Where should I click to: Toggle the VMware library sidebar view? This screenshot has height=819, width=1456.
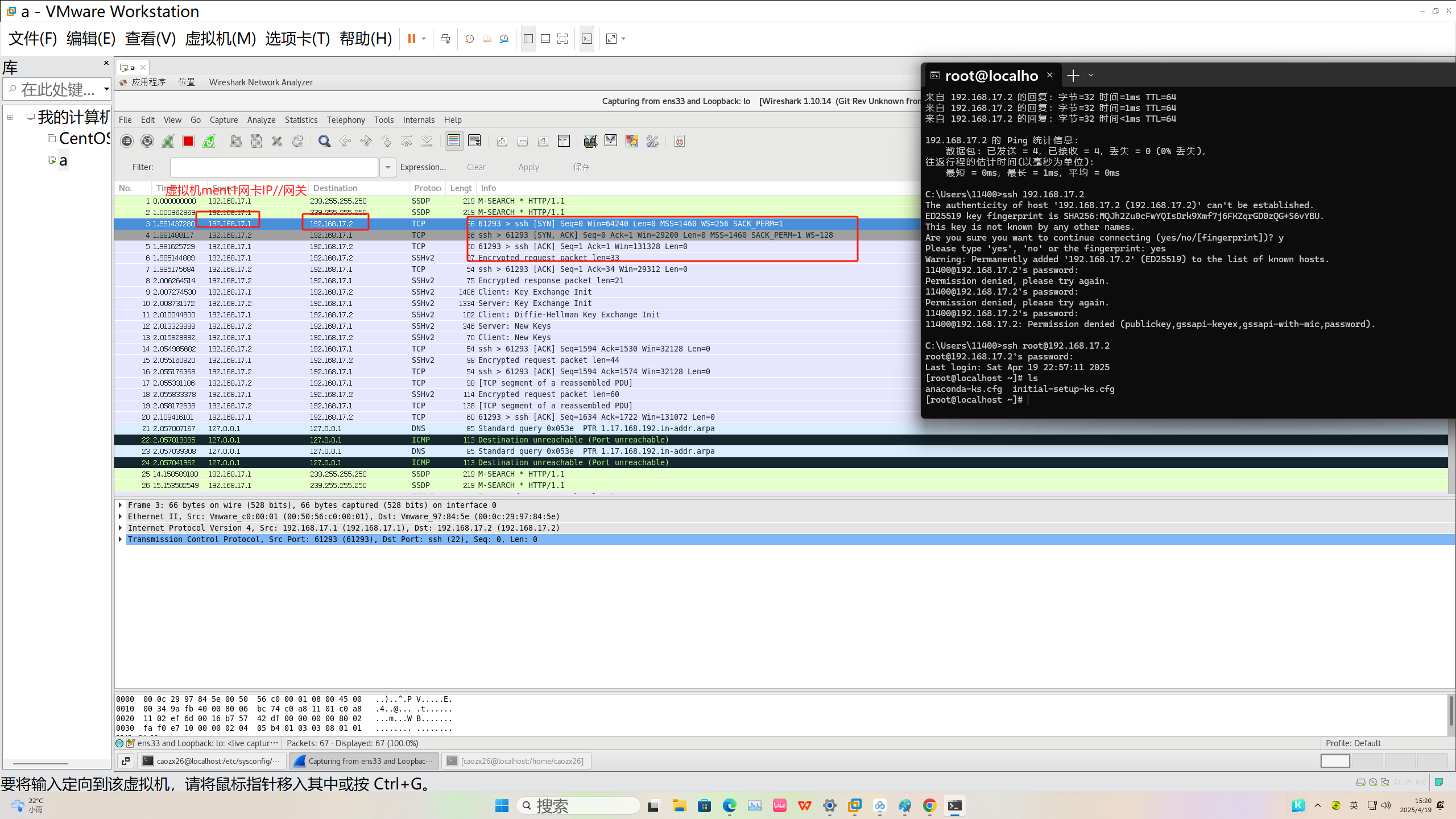(528, 39)
